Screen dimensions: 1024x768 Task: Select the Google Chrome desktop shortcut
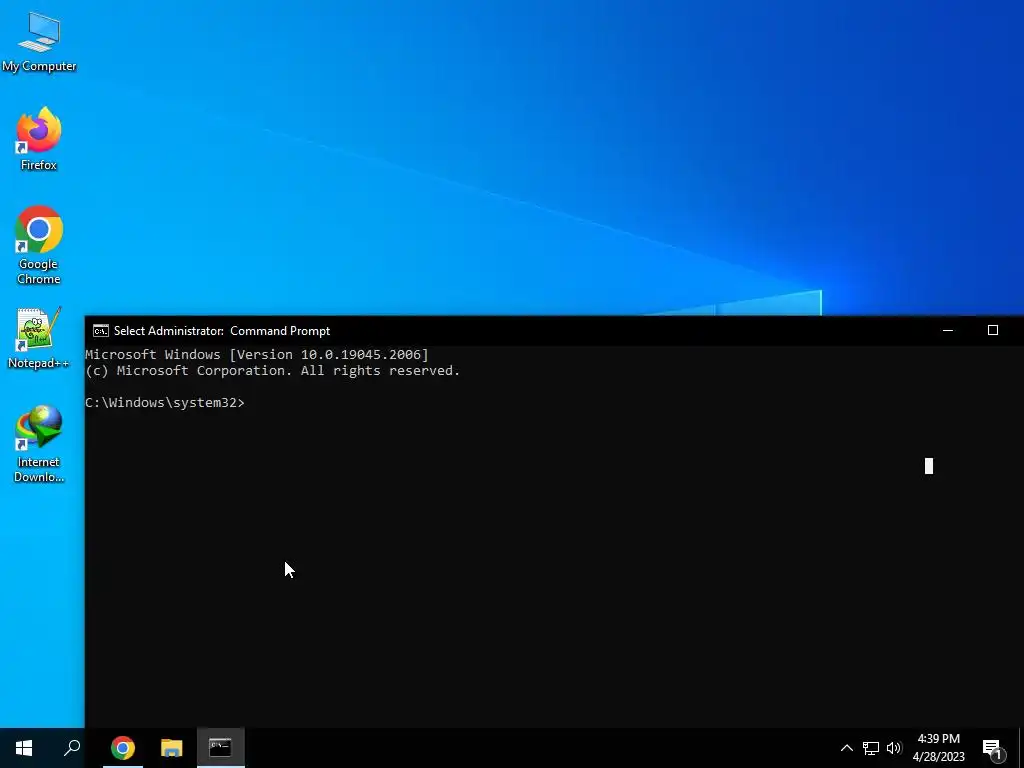pyautogui.click(x=39, y=245)
